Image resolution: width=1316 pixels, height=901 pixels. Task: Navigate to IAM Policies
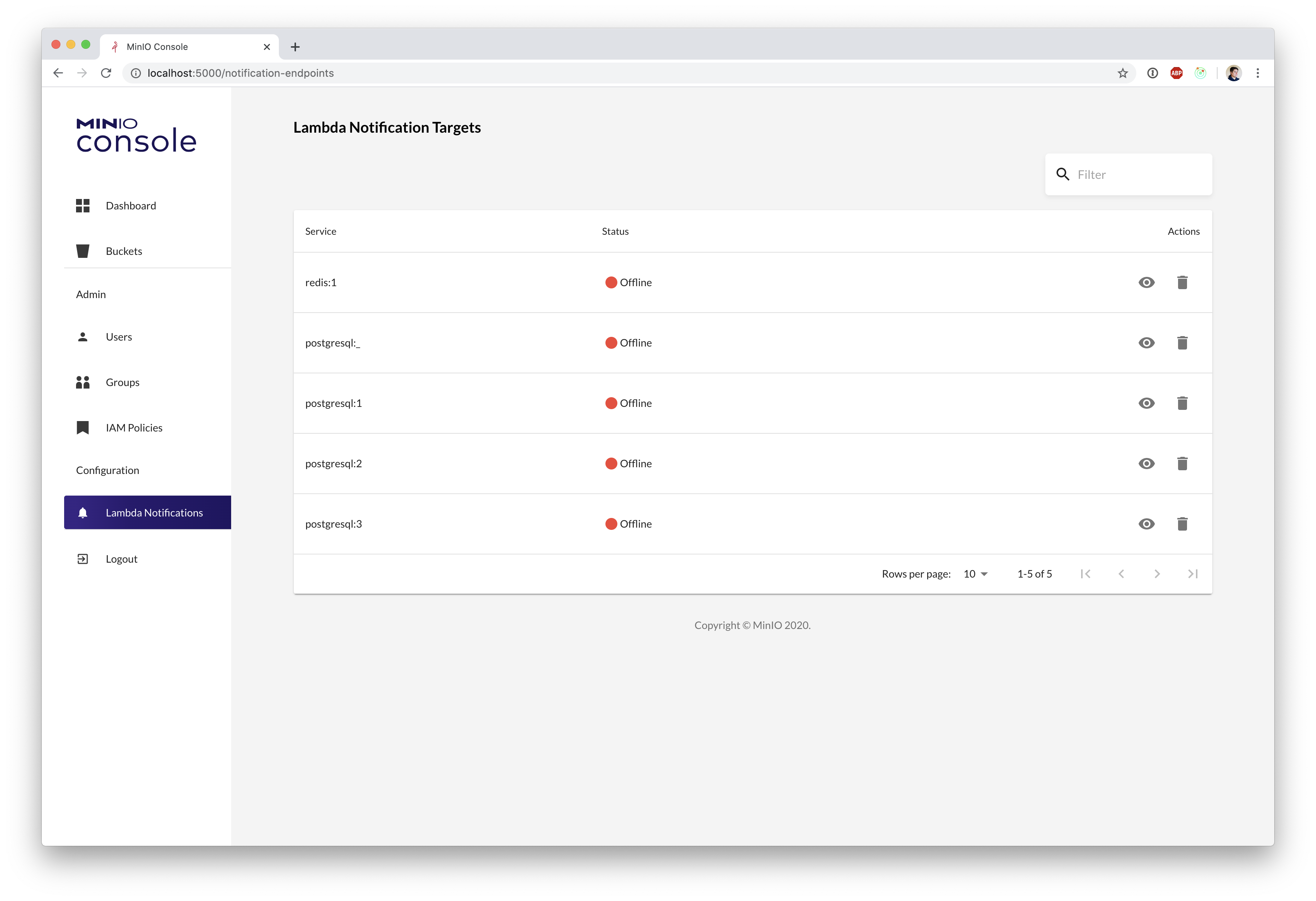pyautogui.click(x=133, y=428)
